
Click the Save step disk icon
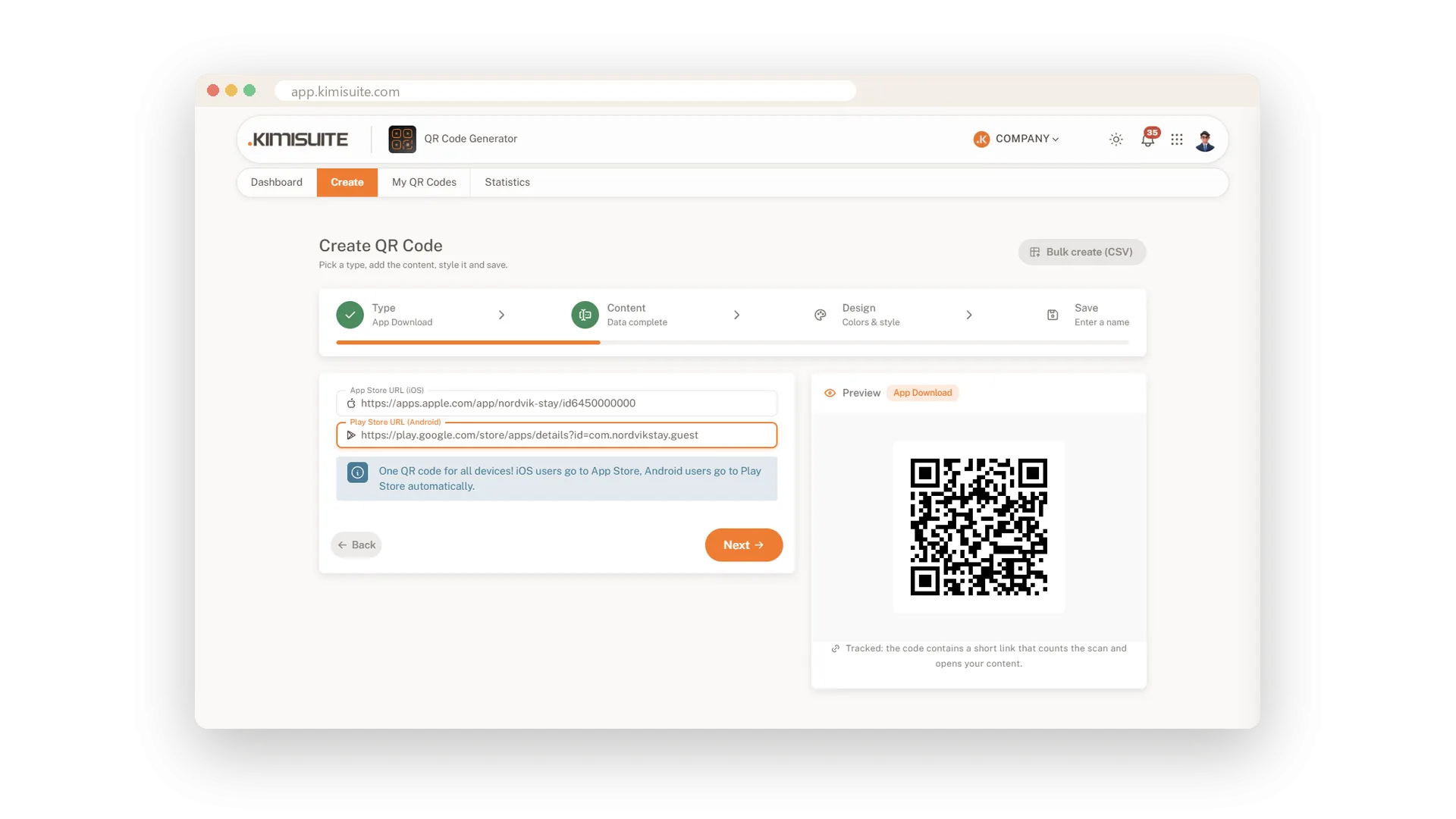coord(1053,315)
